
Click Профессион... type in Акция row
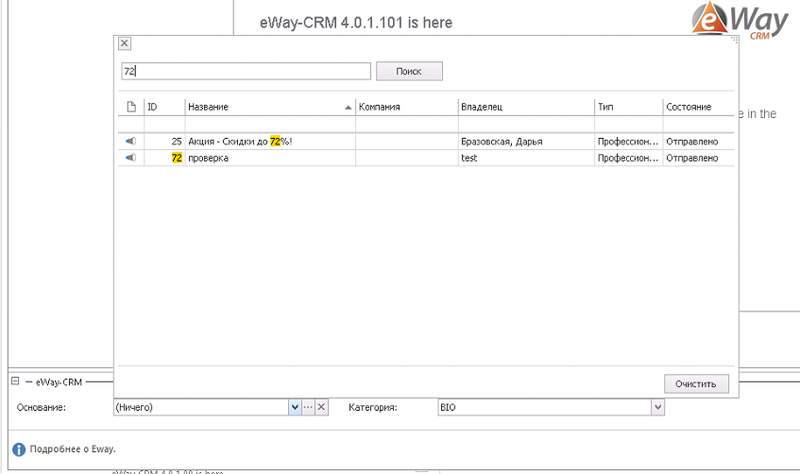[629, 141]
